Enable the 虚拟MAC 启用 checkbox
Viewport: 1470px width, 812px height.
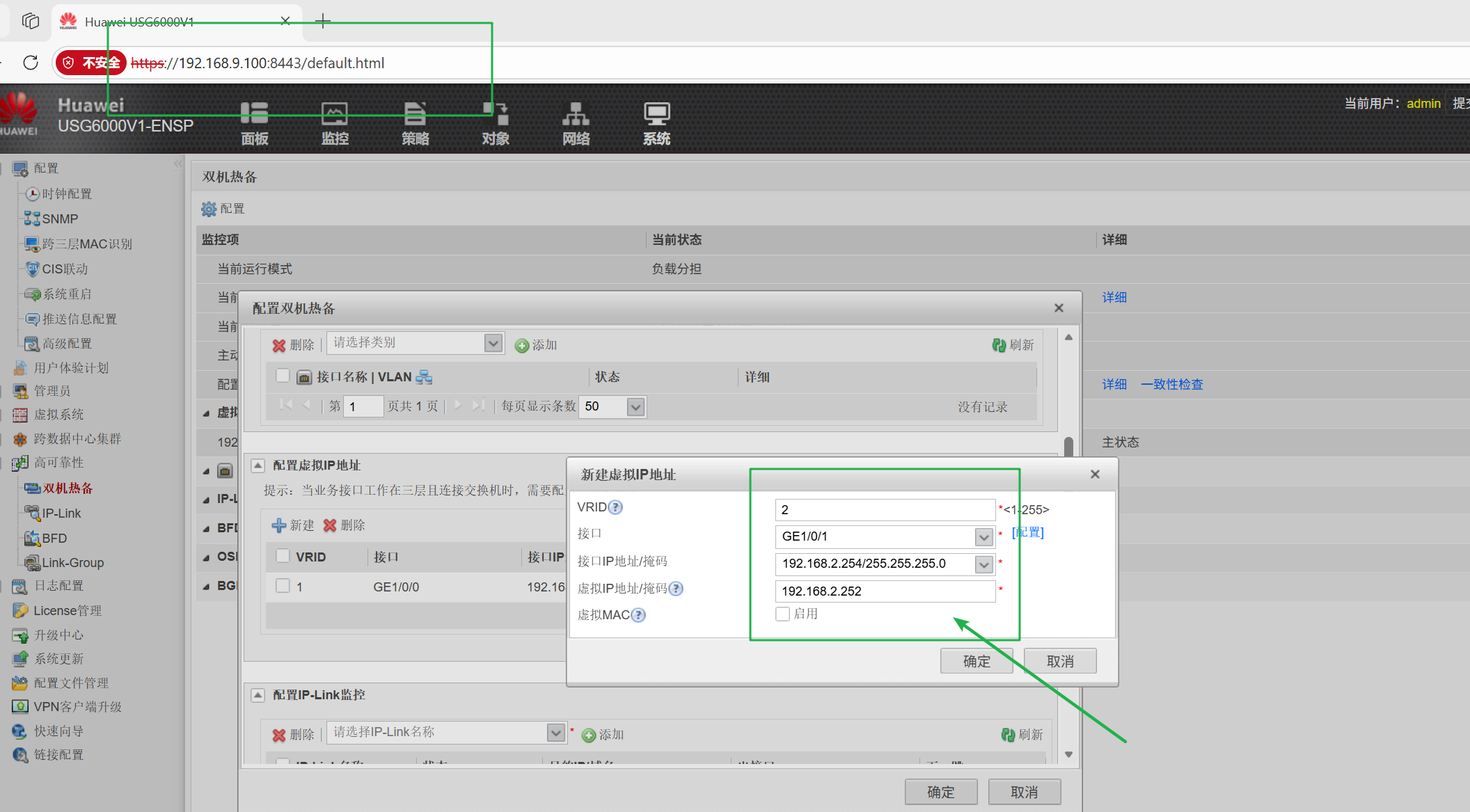(783, 614)
